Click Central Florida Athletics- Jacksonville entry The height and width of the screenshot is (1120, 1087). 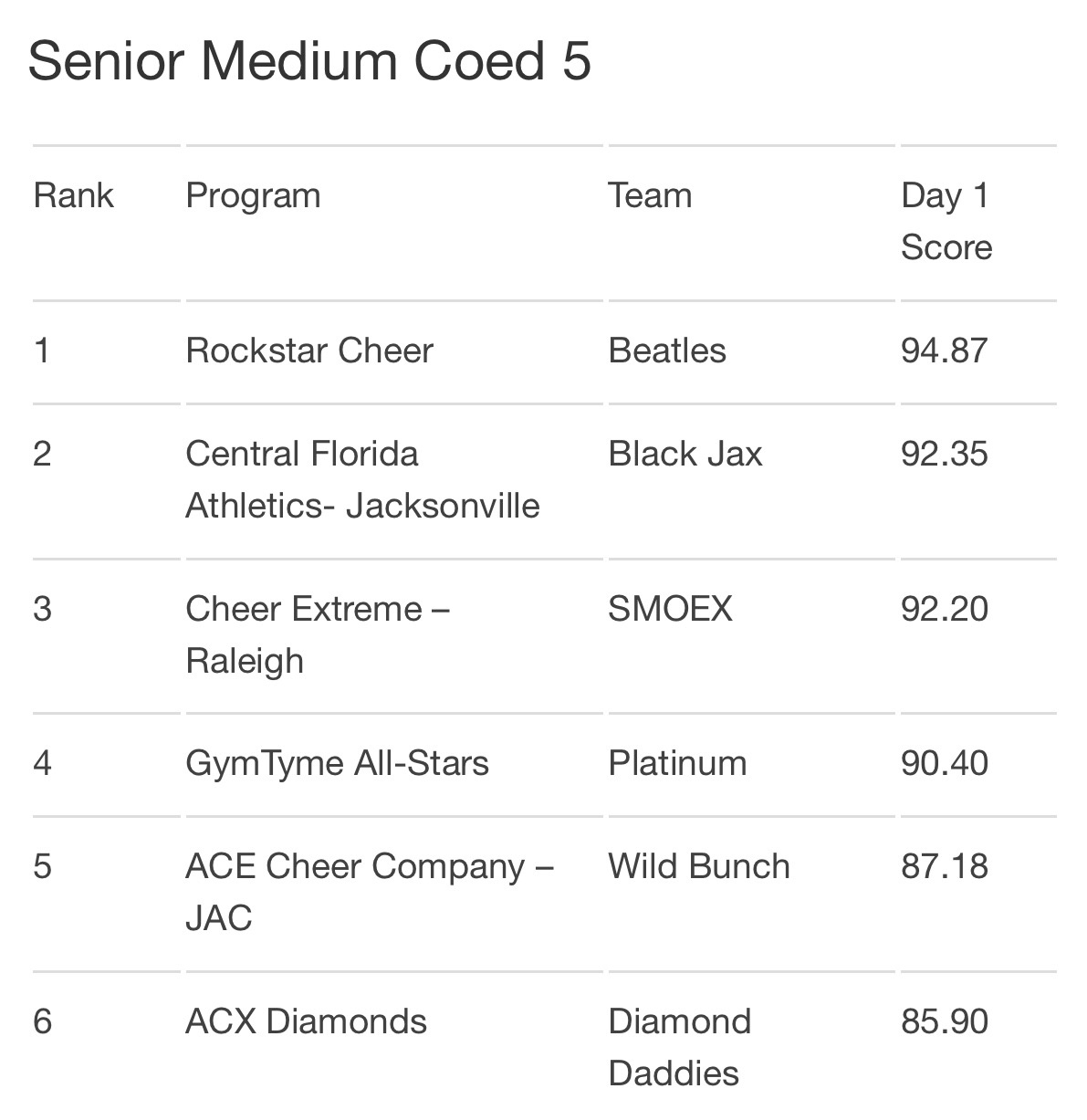tap(362, 479)
